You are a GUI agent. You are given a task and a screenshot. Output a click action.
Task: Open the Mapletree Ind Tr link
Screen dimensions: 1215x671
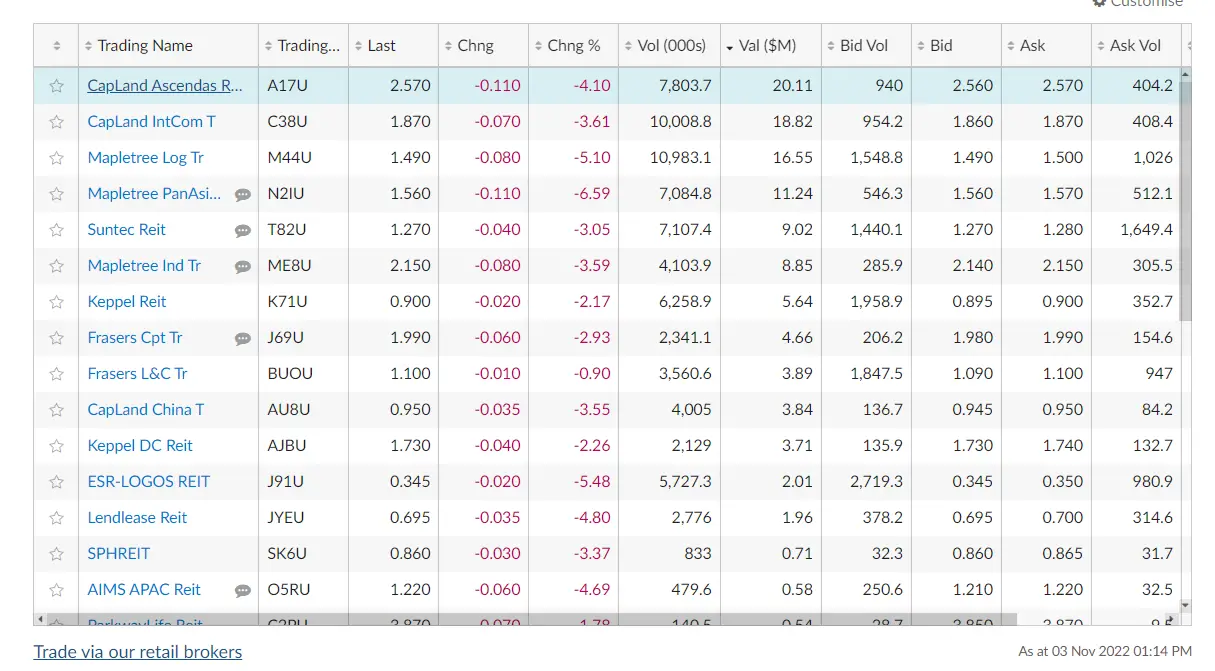pyautogui.click(x=144, y=266)
